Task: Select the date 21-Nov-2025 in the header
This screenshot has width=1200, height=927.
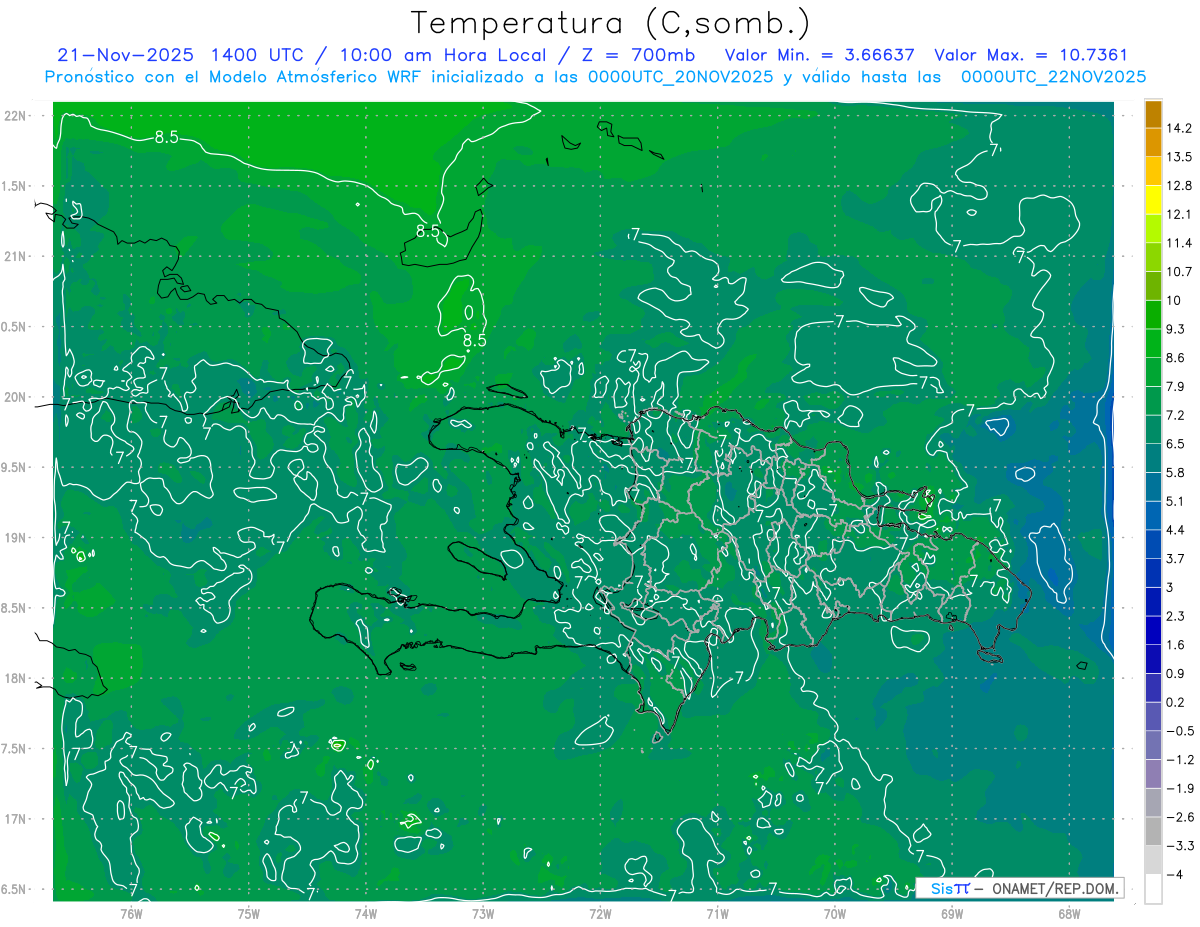Action: click(126, 55)
